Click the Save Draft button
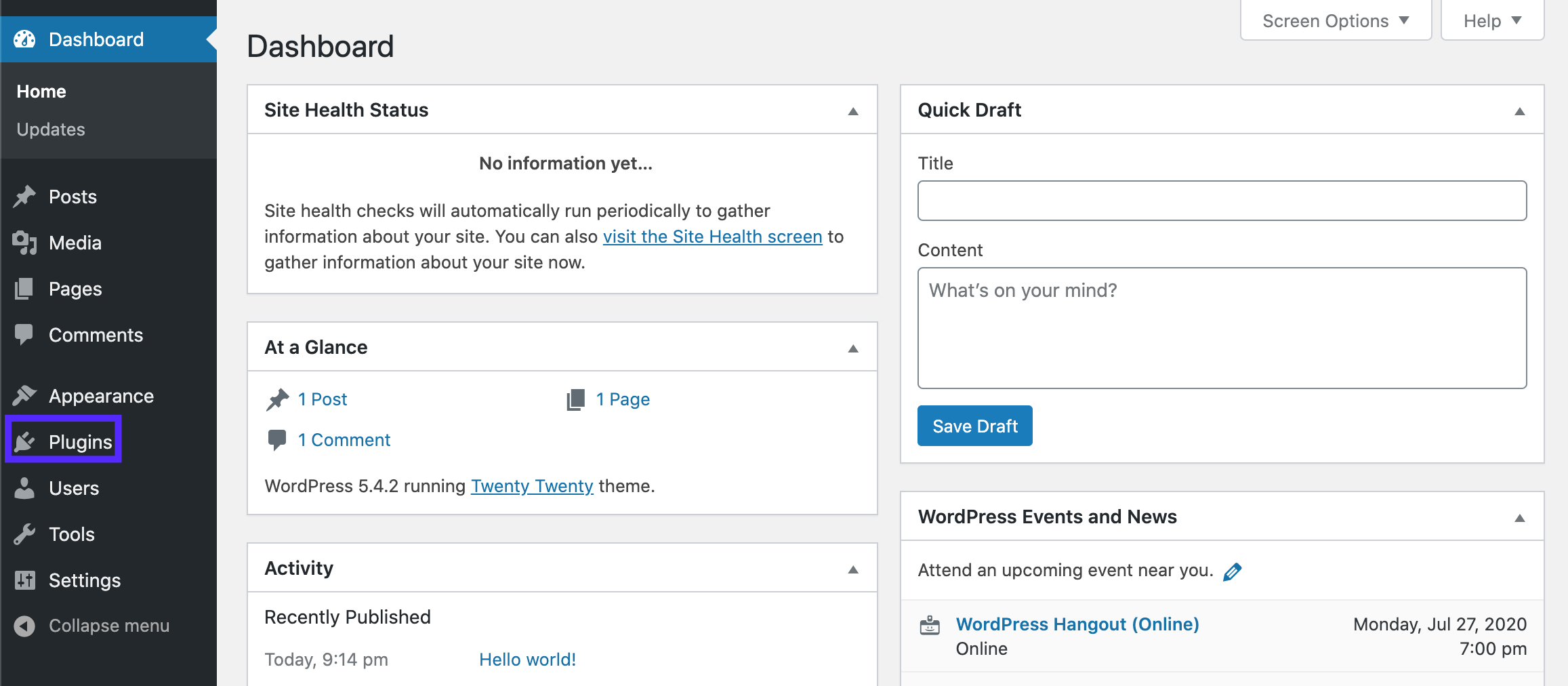 974,426
